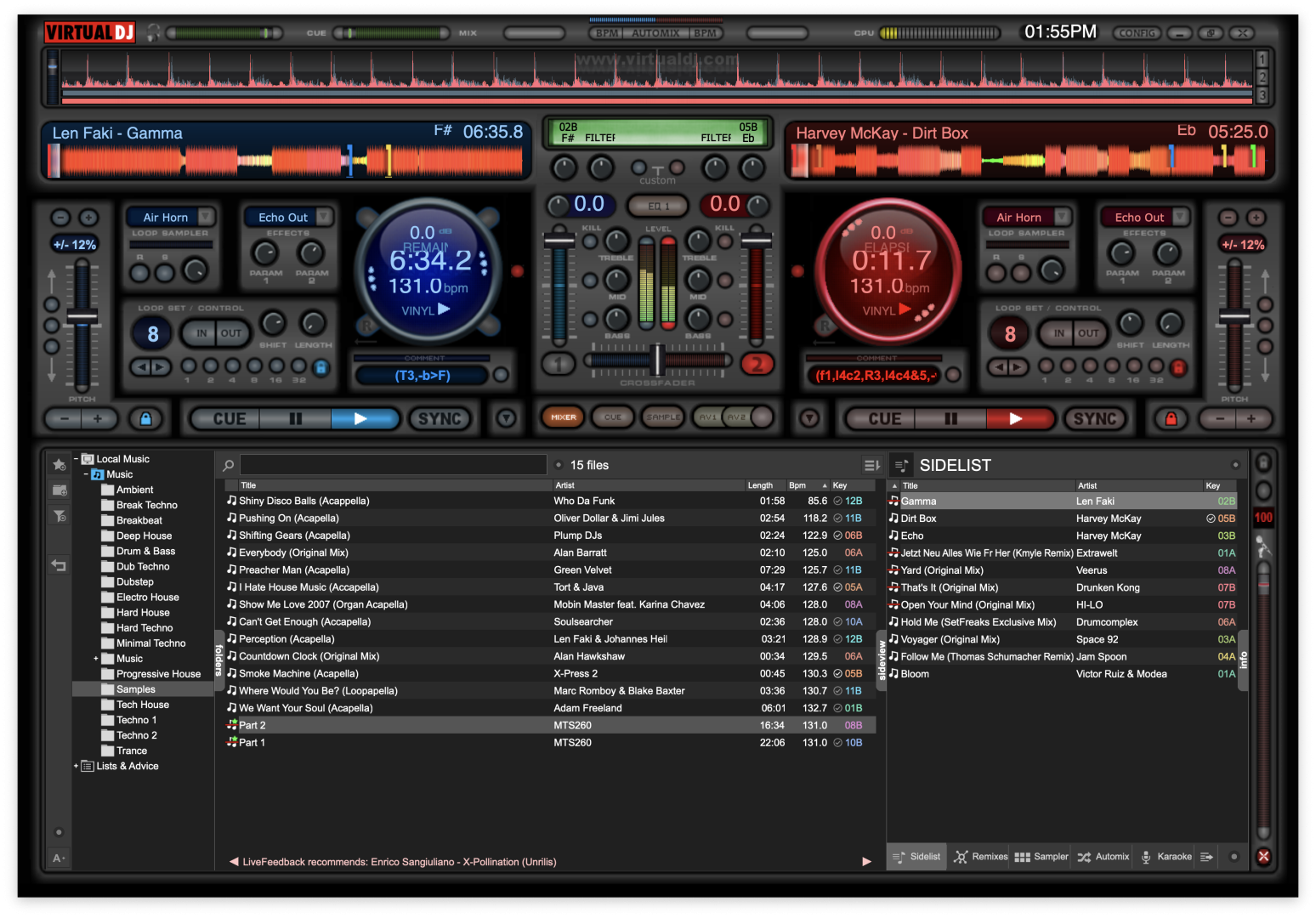Click the left deck loop halve/double arrows
Image resolution: width=1316 pixels, height=918 pixels.
coord(150,367)
